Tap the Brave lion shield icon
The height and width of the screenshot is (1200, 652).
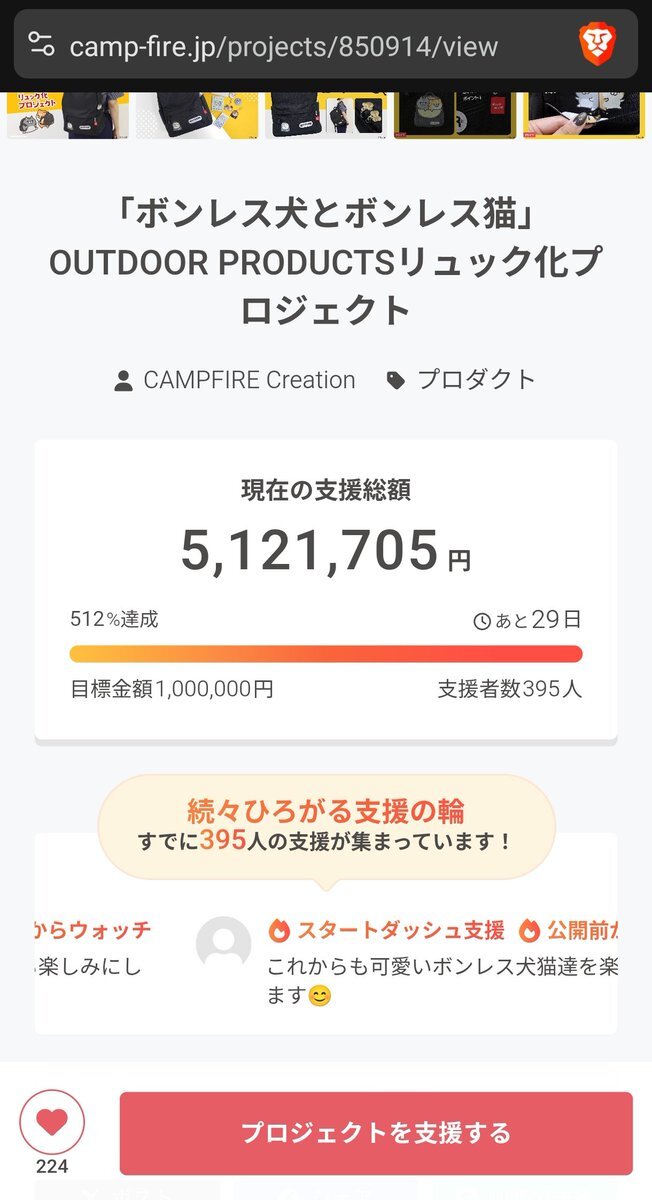[597, 43]
